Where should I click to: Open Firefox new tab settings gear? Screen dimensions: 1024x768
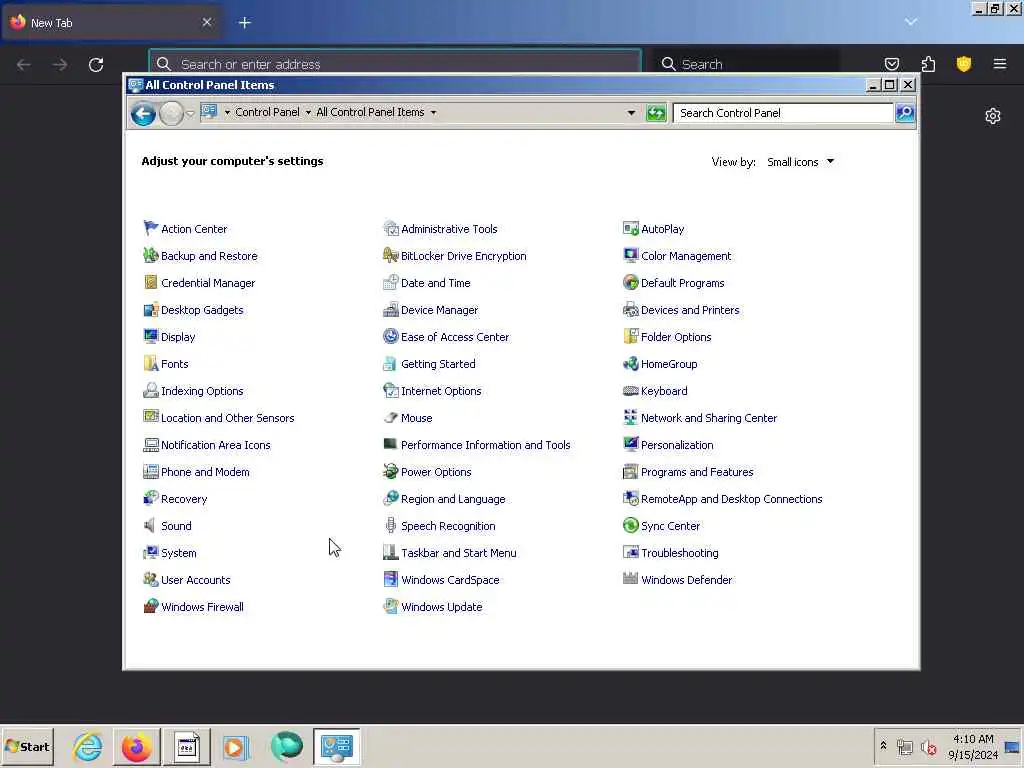(993, 116)
